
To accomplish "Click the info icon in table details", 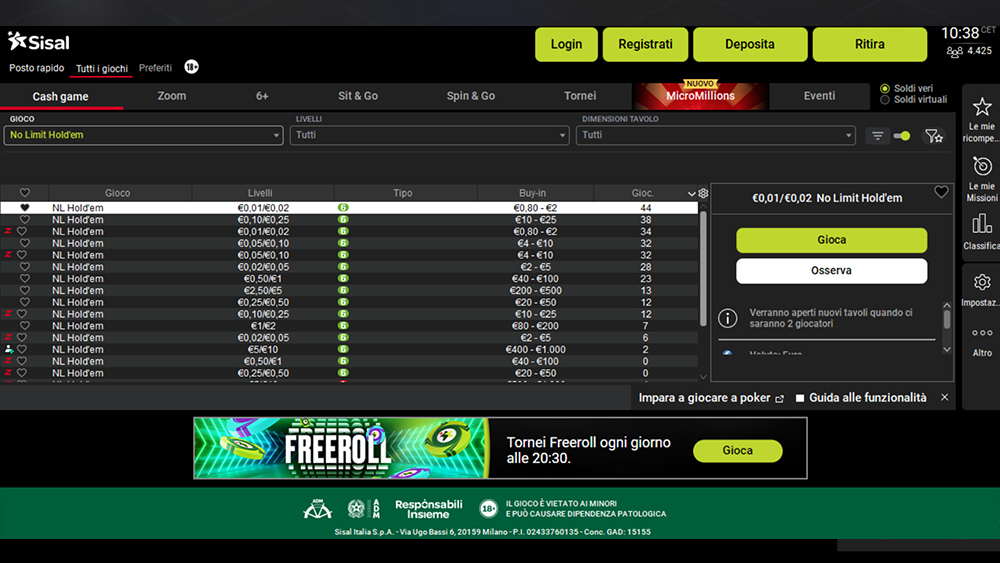I will [x=728, y=318].
